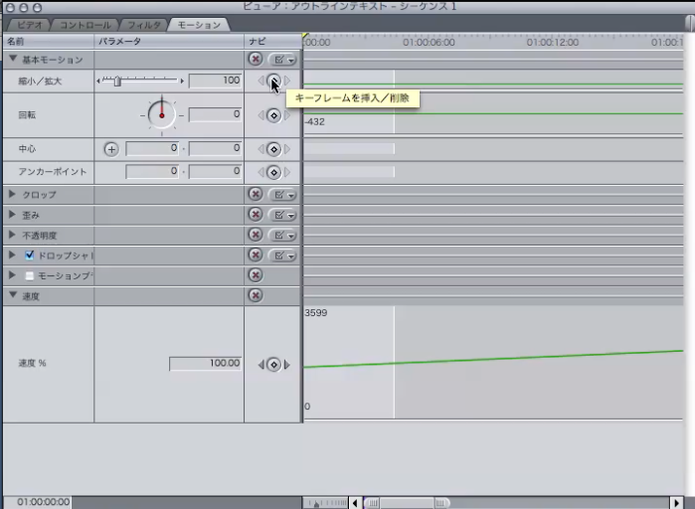Go to next 回転 keyframe
Image resolution: width=695 pixels, height=509 pixels.
287,115
